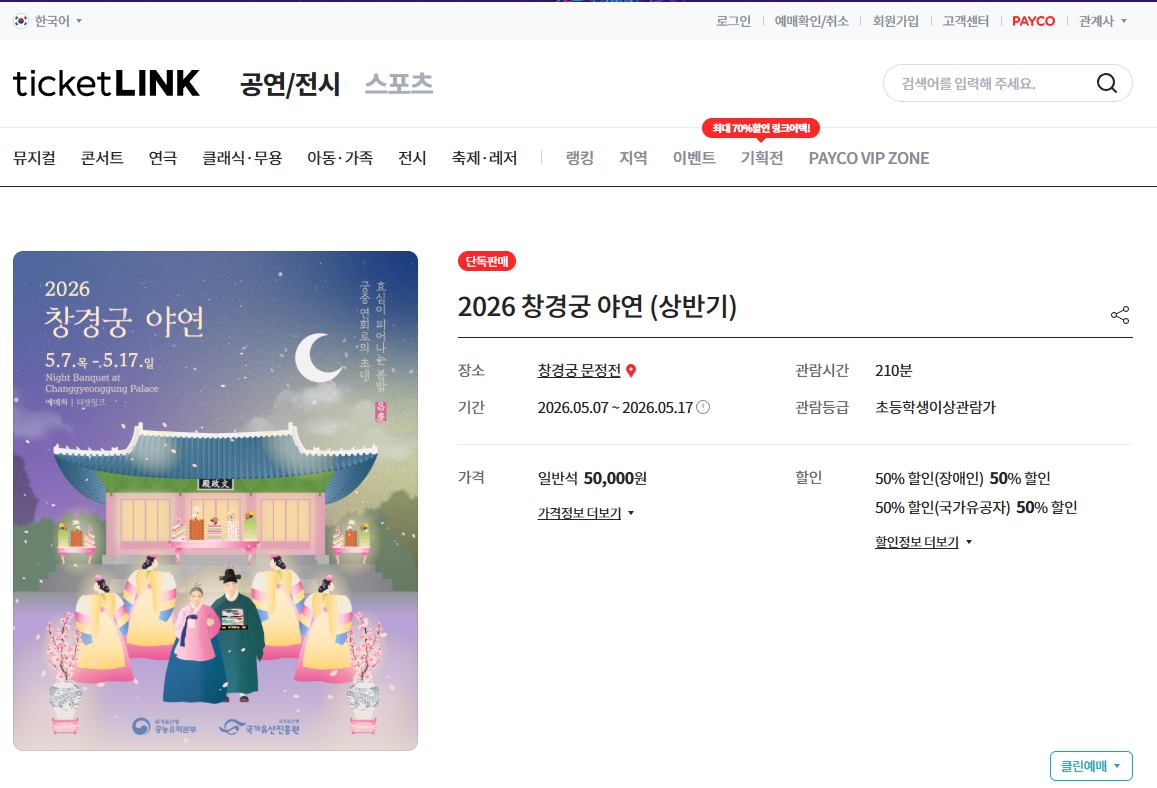Click the 회원가입 link

(x=895, y=21)
